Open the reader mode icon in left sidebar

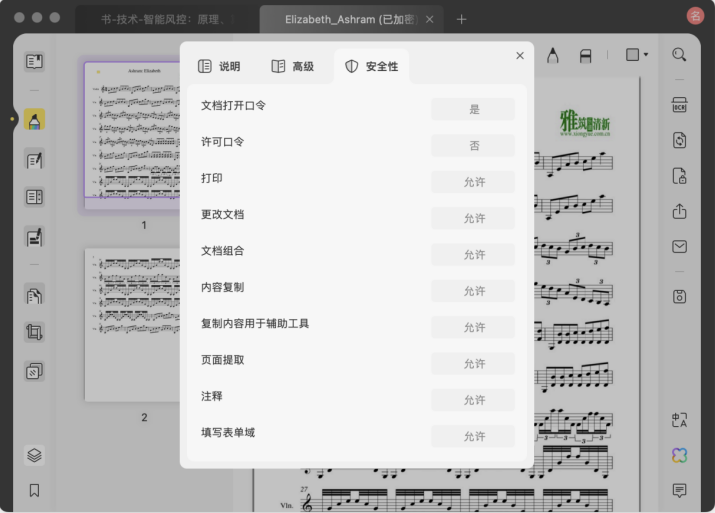pos(34,61)
